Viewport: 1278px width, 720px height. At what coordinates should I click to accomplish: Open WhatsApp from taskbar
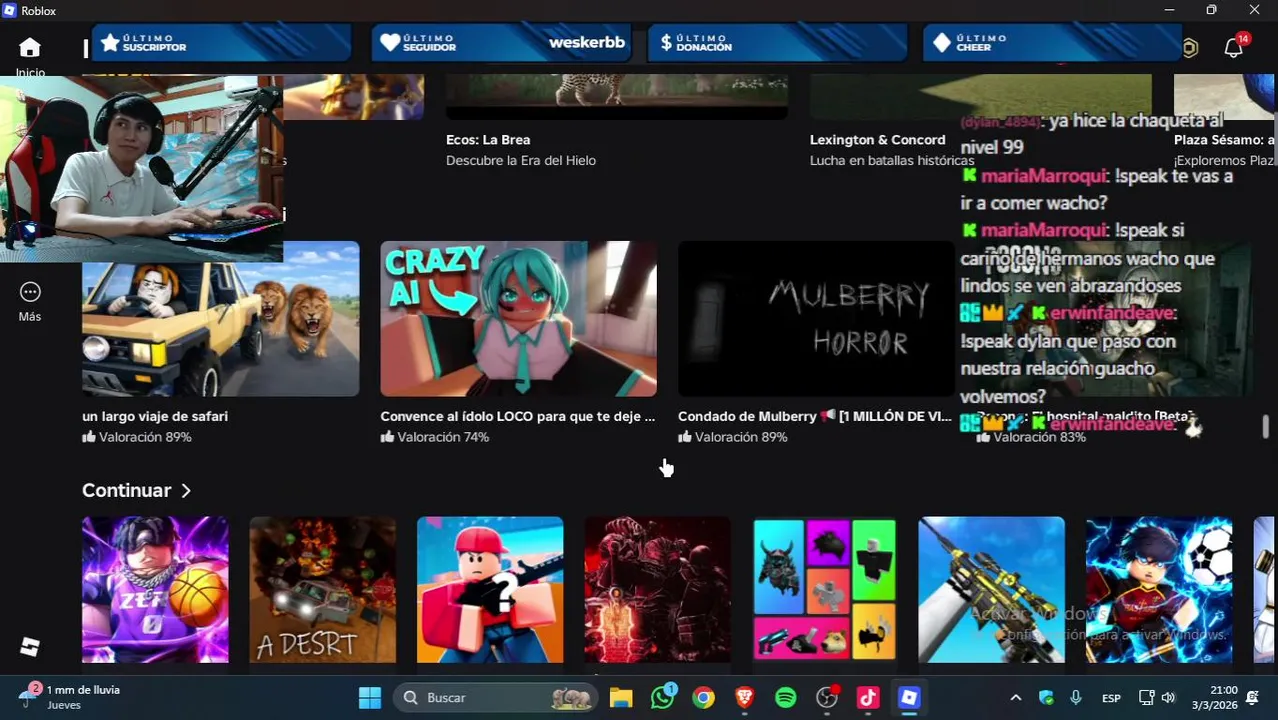(x=662, y=698)
